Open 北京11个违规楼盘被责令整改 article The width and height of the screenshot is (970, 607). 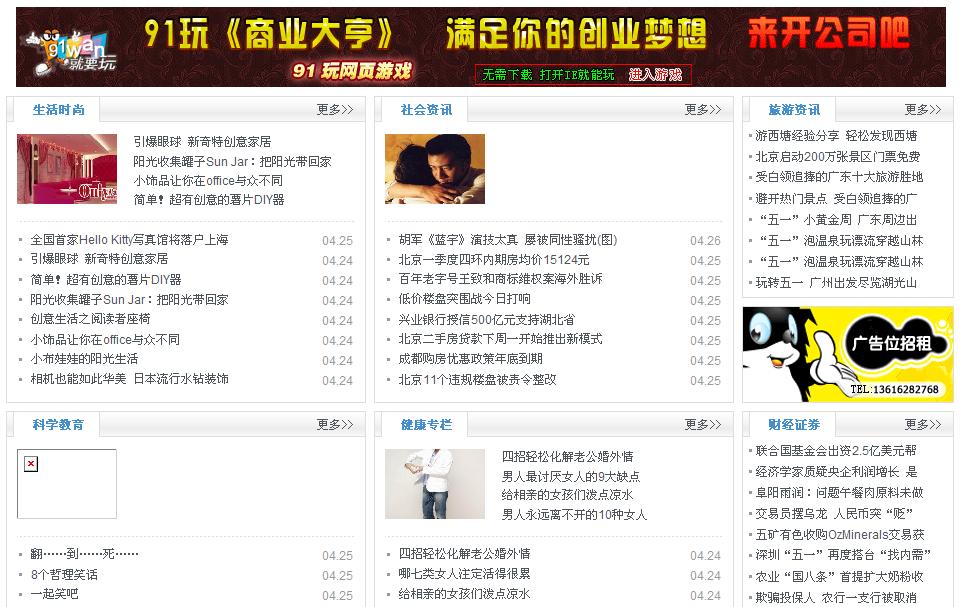(x=477, y=379)
